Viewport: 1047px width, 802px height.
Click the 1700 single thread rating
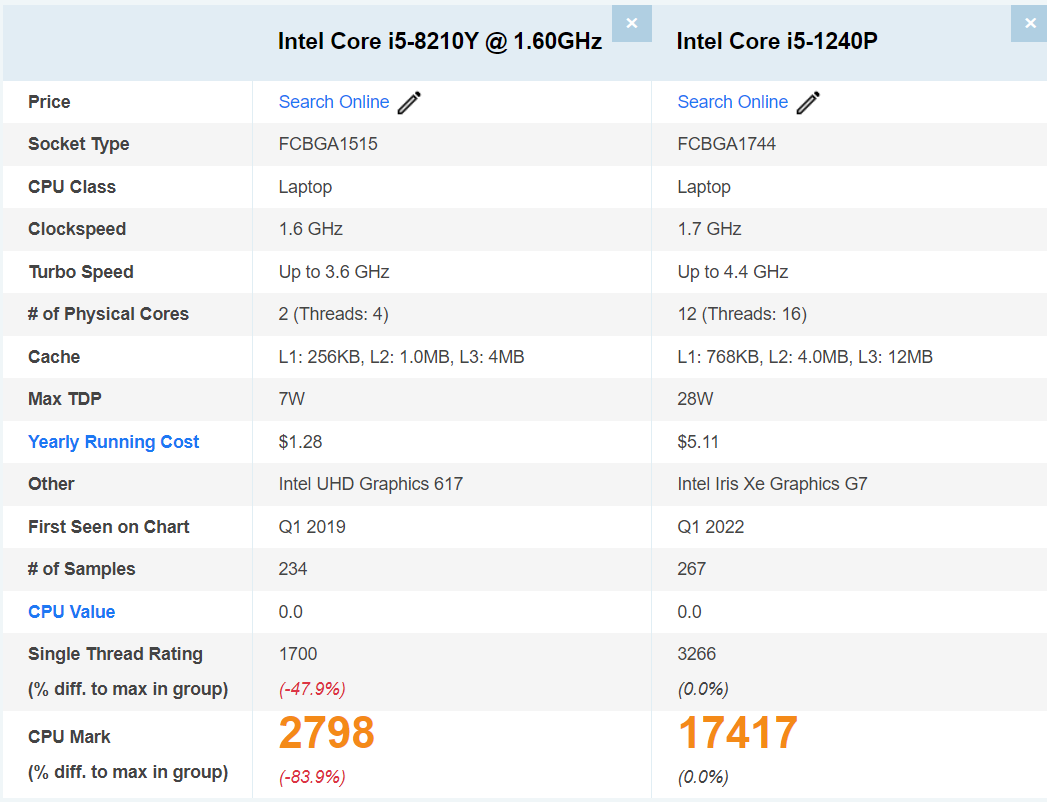coord(298,654)
